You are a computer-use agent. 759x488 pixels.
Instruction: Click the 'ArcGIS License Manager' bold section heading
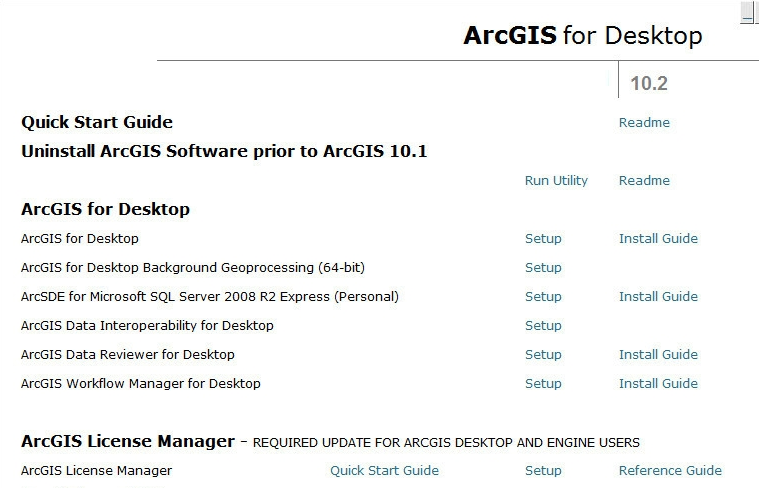coord(128,442)
